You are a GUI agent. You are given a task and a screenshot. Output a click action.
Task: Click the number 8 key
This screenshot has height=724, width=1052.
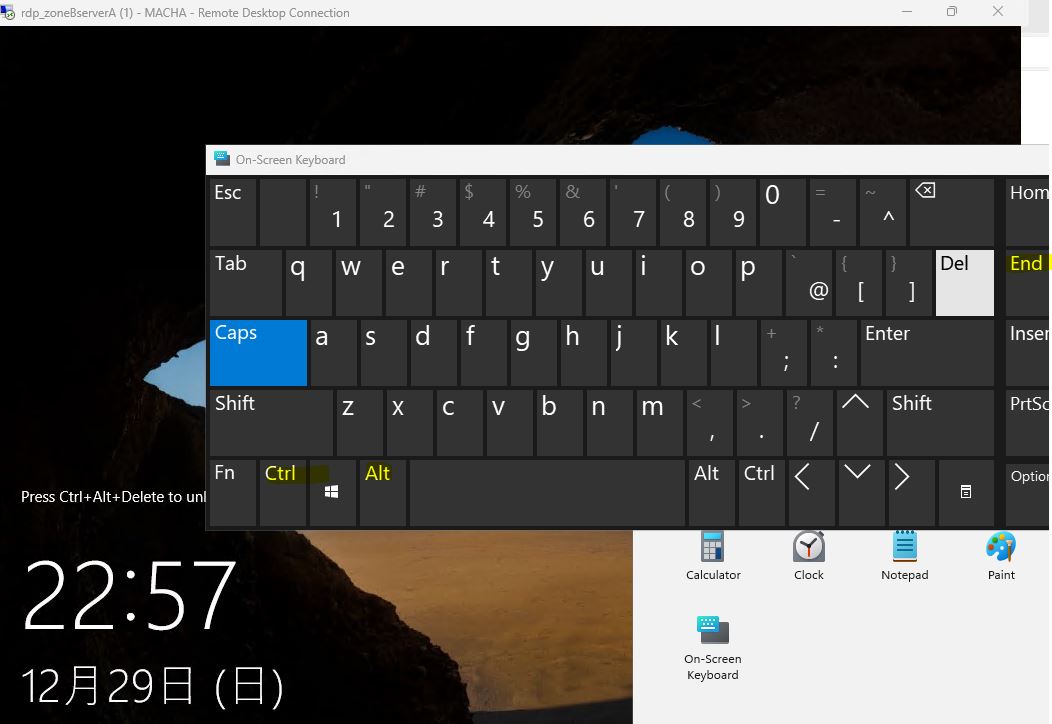pos(683,211)
